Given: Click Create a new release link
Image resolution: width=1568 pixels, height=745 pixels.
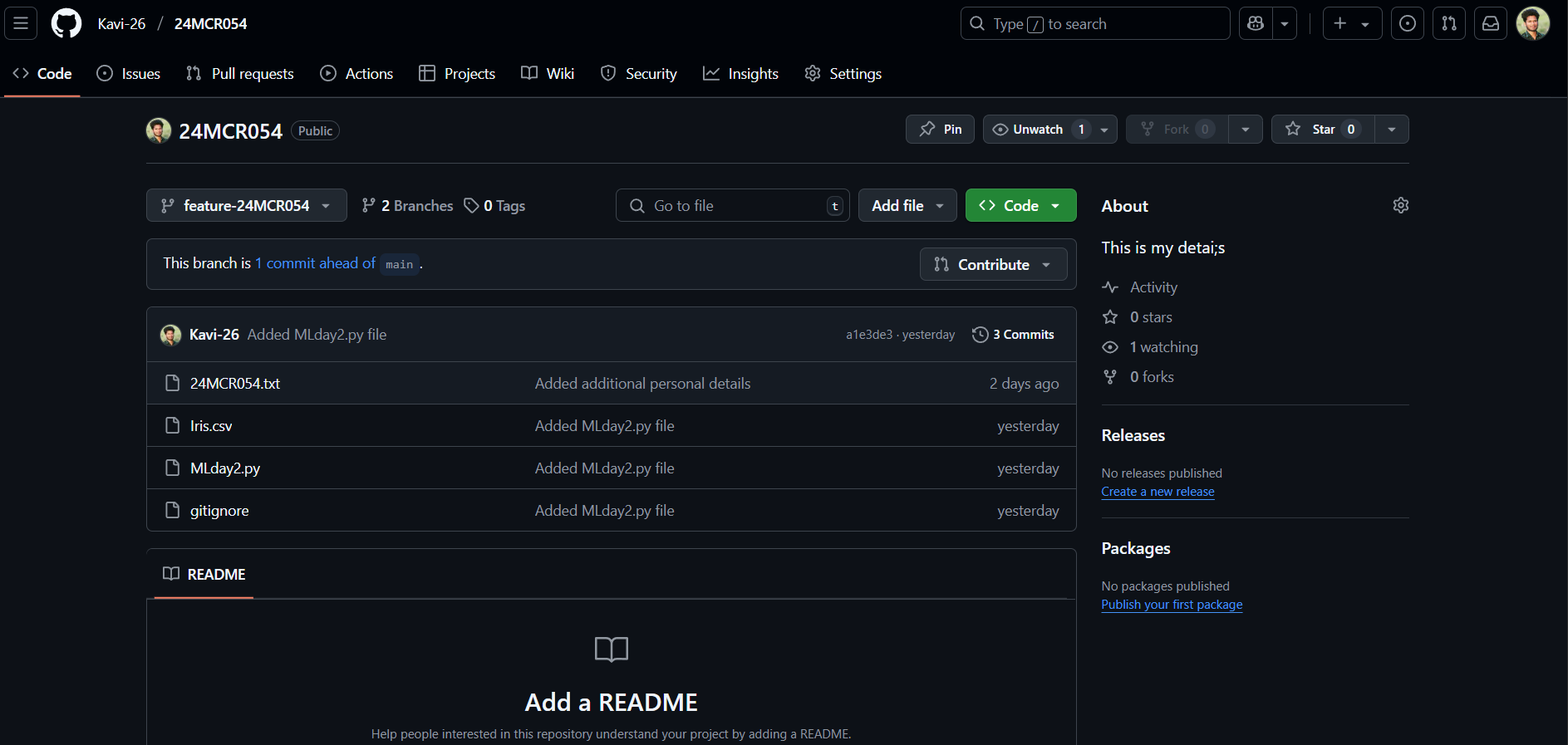Looking at the screenshot, I should [x=1158, y=492].
